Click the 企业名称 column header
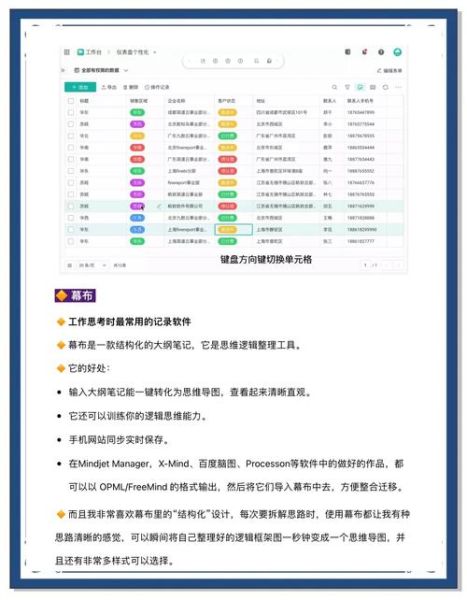Image resolution: width=467 pixels, height=600 pixels. (176, 101)
